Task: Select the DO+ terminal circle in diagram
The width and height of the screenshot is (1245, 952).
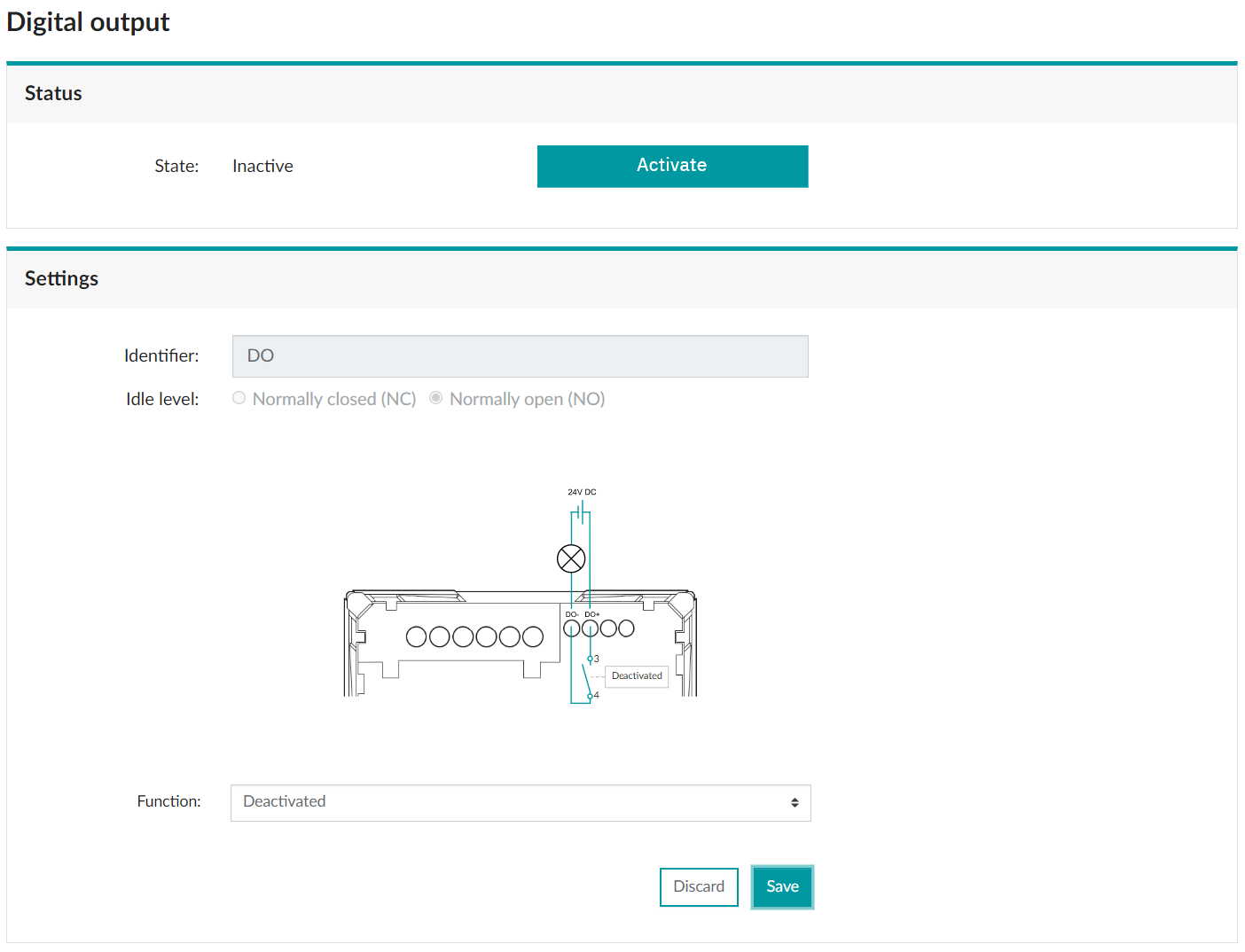Action: (590, 628)
